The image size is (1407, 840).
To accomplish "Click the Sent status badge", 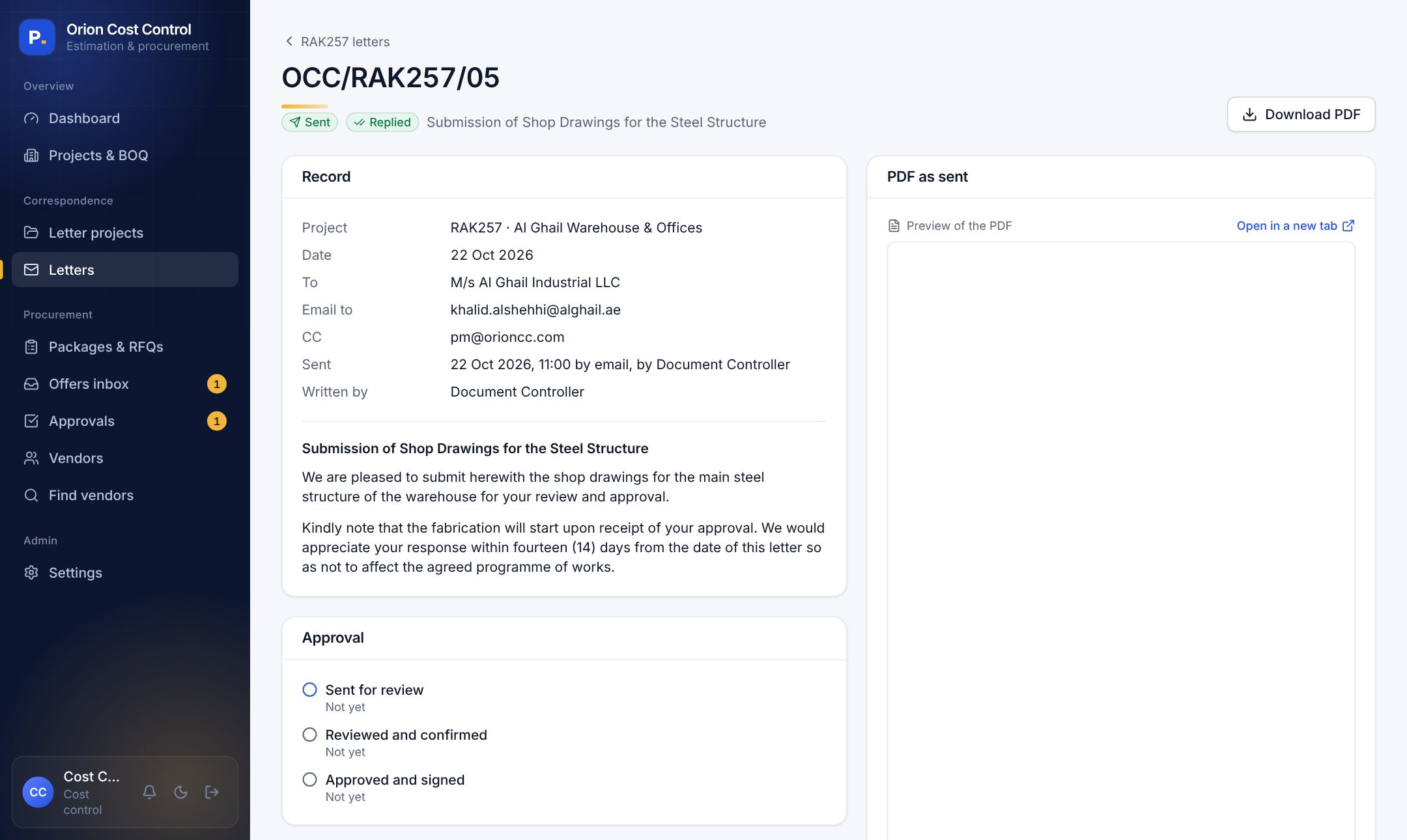I will pos(309,122).
